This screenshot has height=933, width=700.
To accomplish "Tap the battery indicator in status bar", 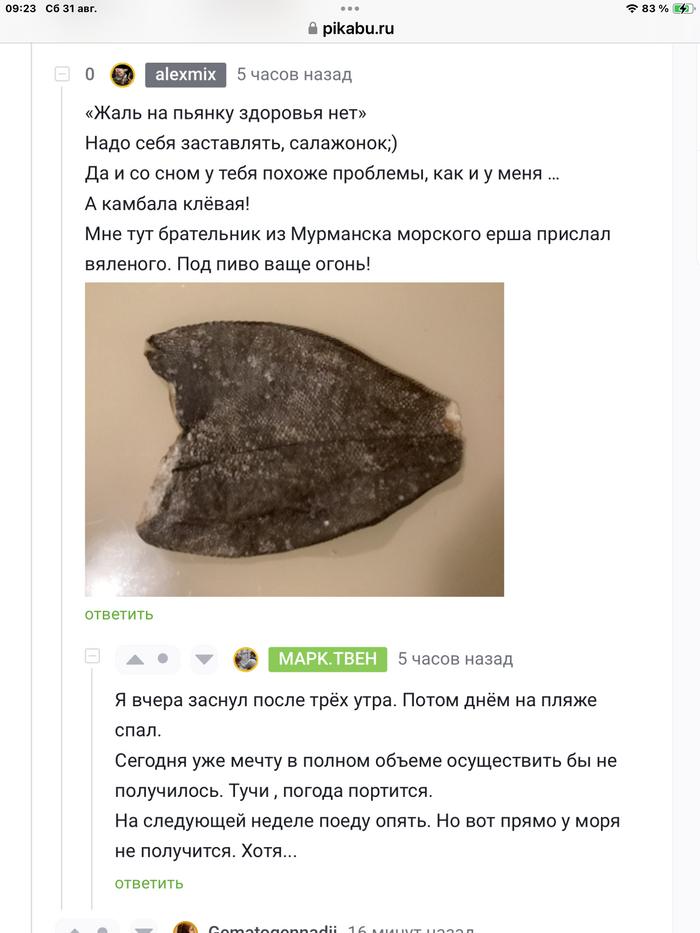I will click(683, 8).
